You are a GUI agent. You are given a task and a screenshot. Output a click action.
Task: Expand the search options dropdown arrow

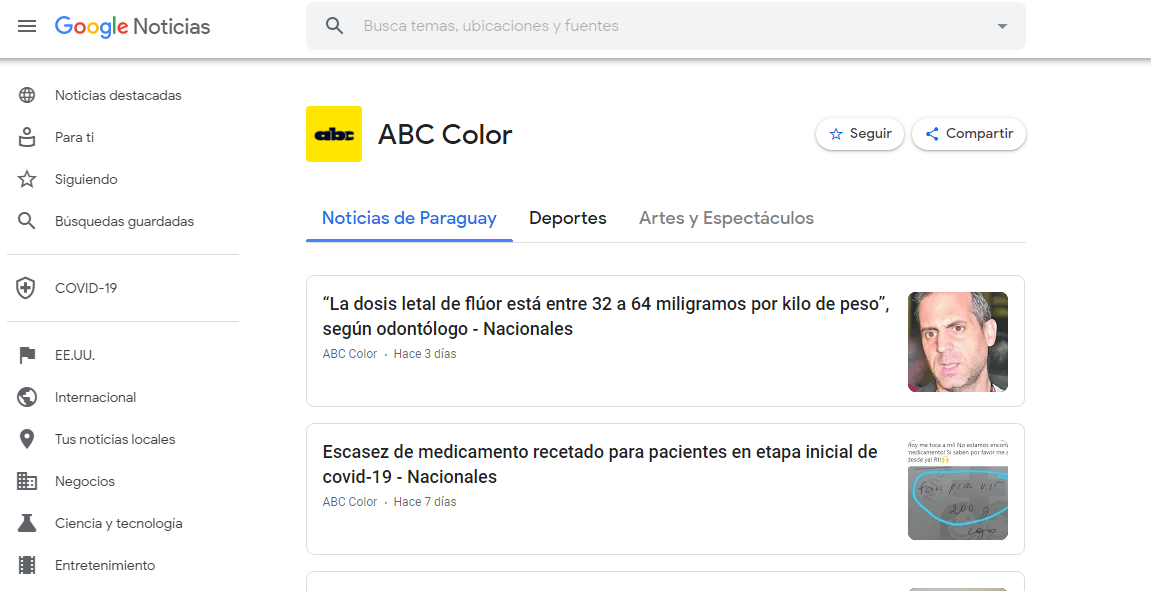coord(1001,26)
